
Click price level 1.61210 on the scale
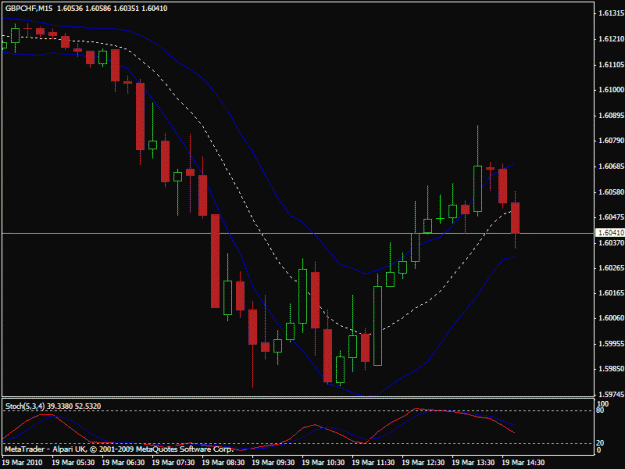click(611, 39)
